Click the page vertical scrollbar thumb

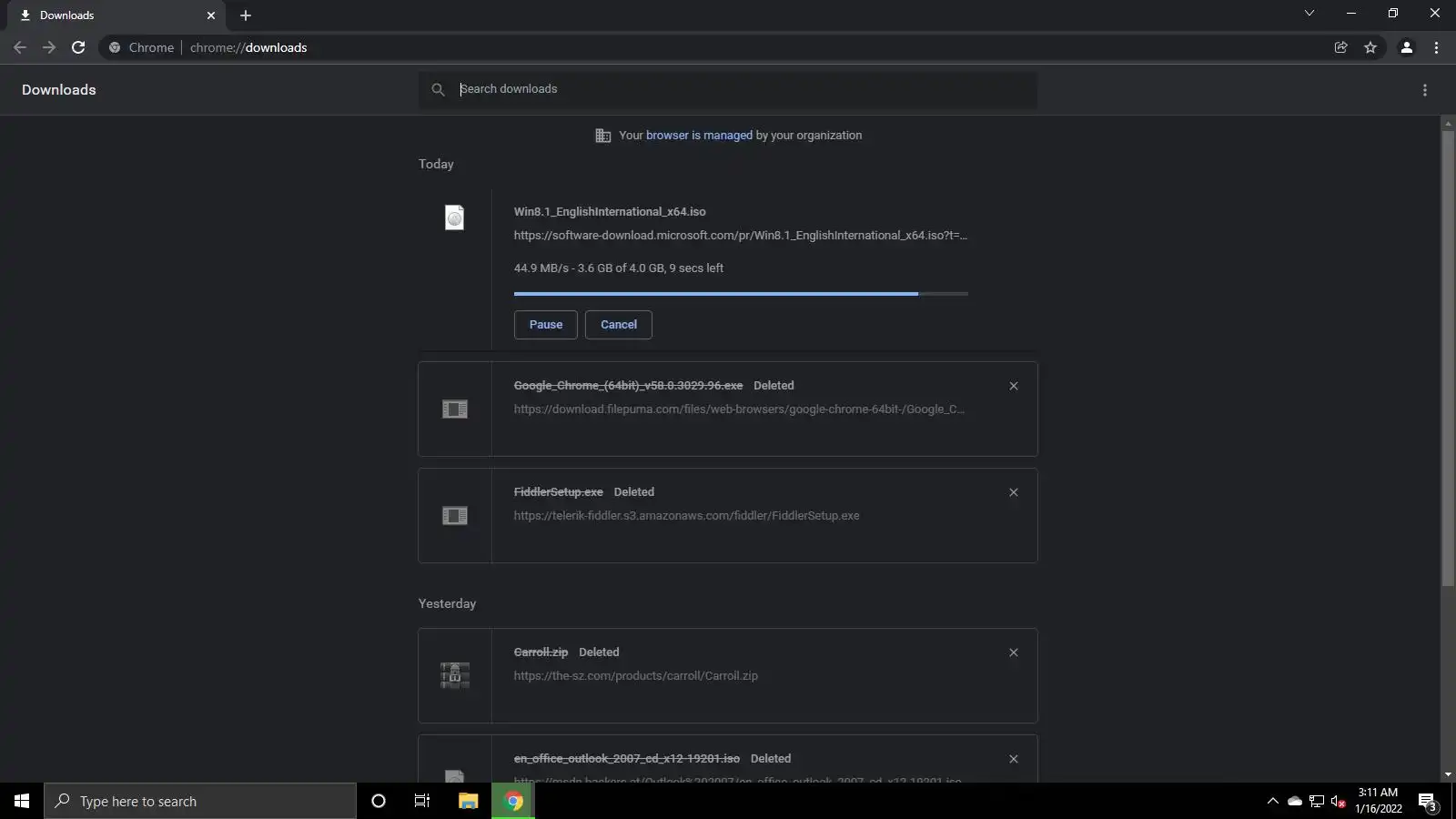1448,359
